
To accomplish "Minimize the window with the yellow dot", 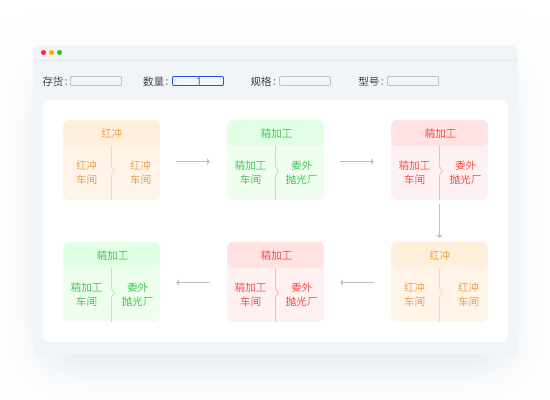I will 52,53.
